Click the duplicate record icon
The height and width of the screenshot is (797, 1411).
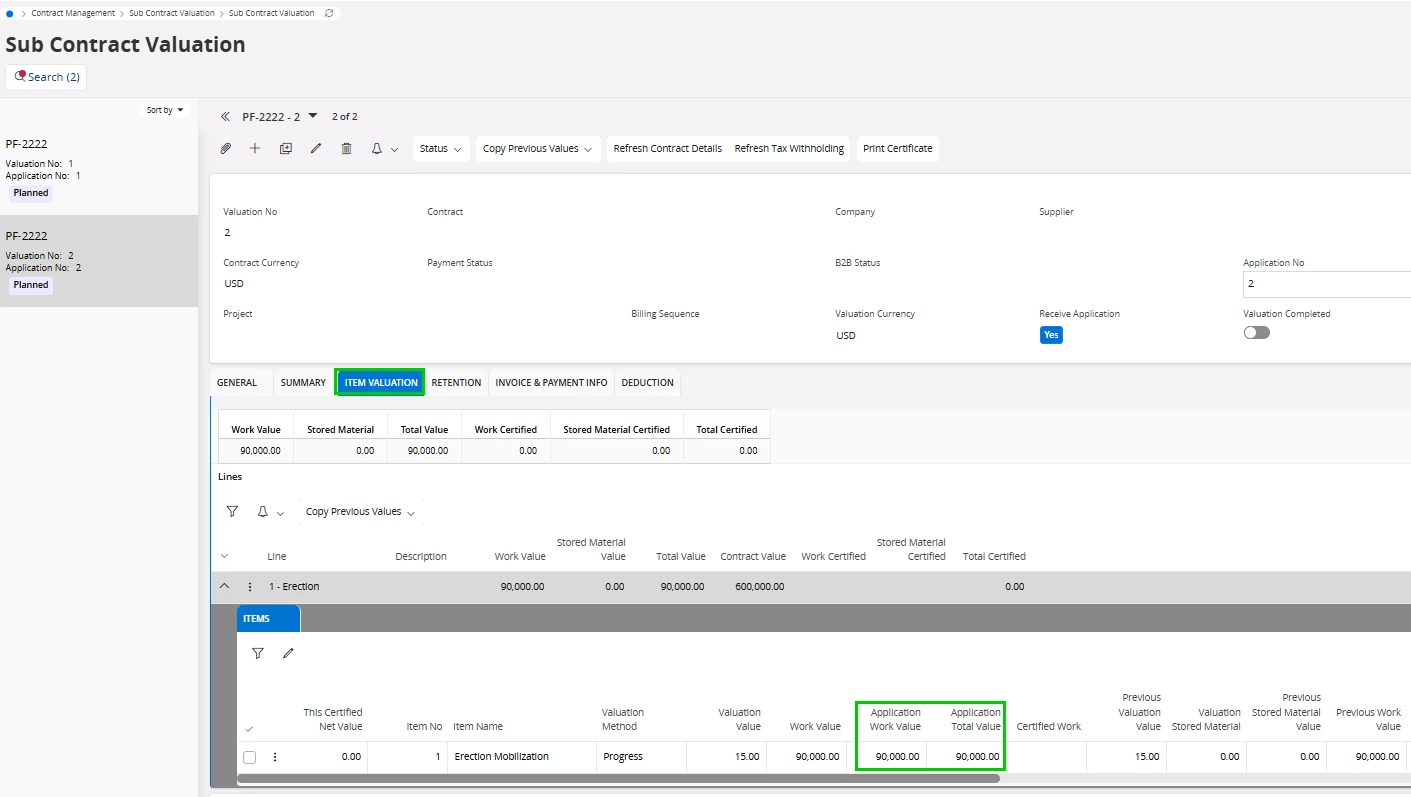point(286,148)
